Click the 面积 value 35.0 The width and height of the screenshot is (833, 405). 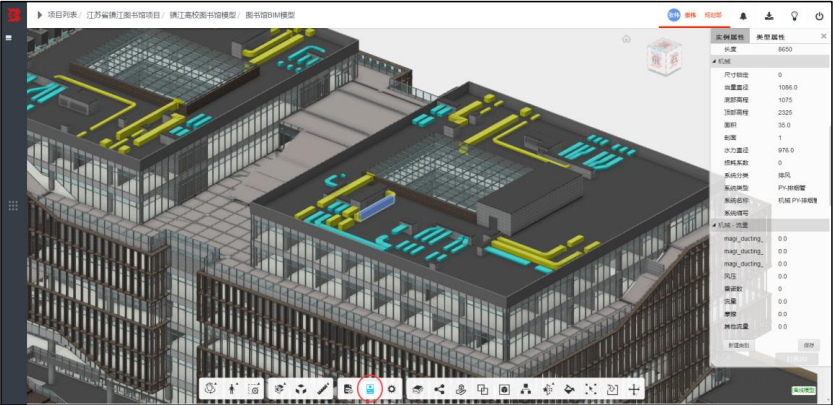[x=784, y=125]
